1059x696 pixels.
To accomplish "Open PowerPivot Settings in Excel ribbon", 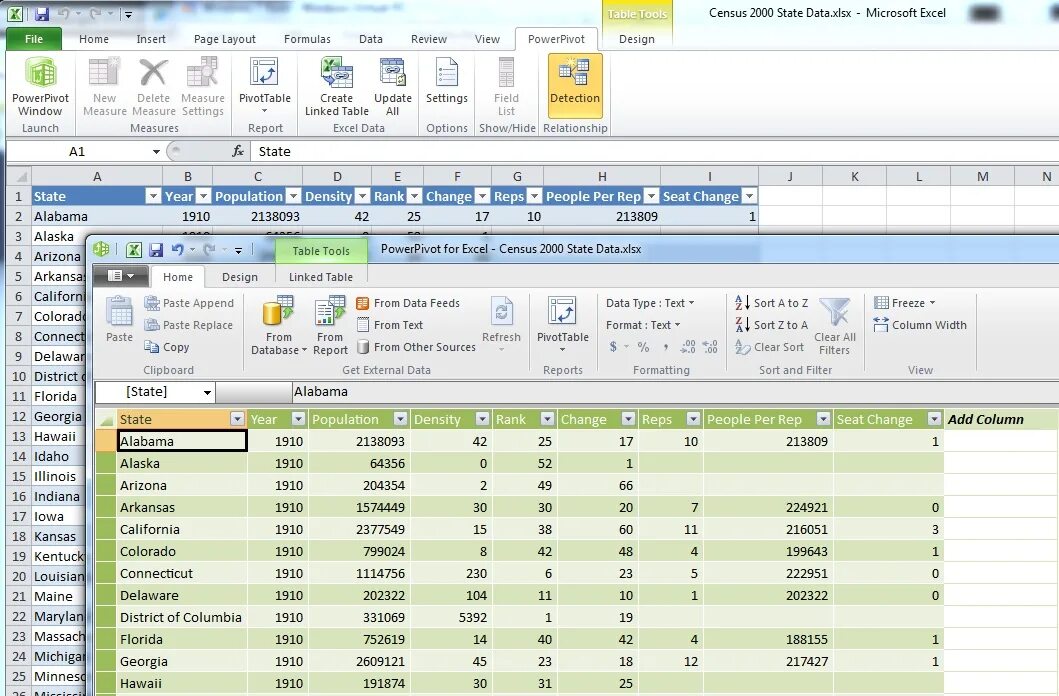I will point(446,81).
